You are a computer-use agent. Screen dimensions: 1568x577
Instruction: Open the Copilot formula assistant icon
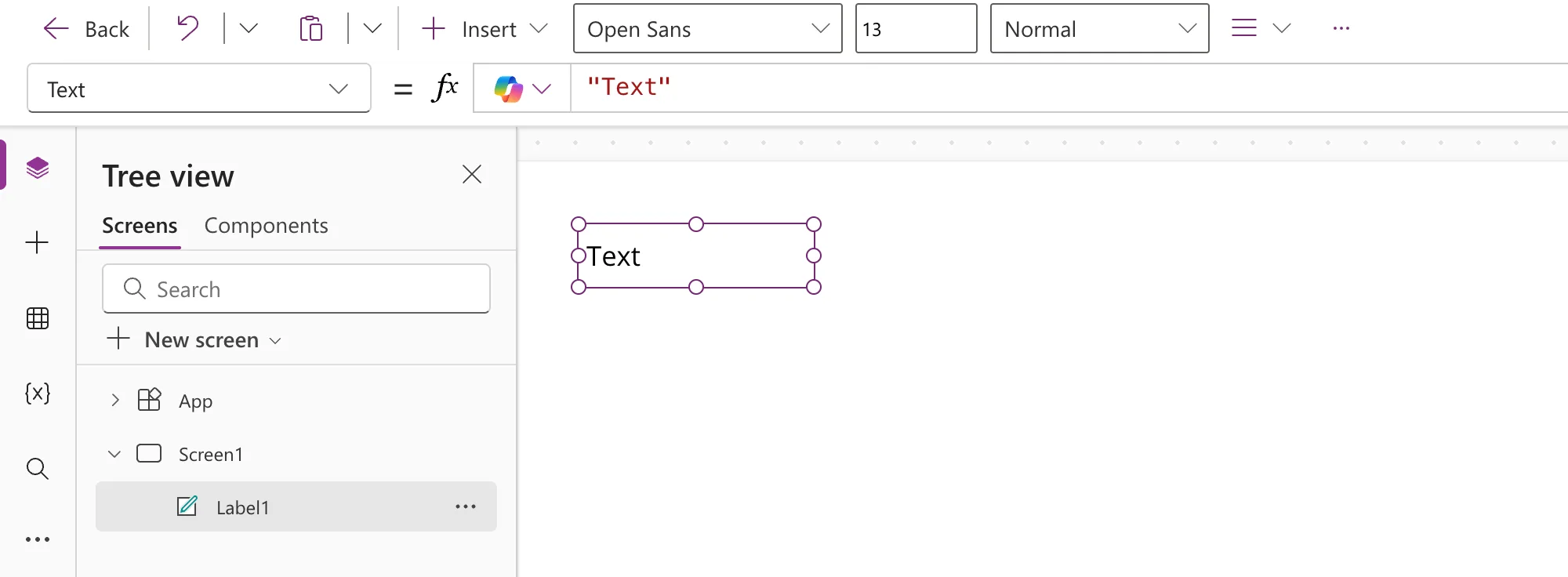(509, 89)
